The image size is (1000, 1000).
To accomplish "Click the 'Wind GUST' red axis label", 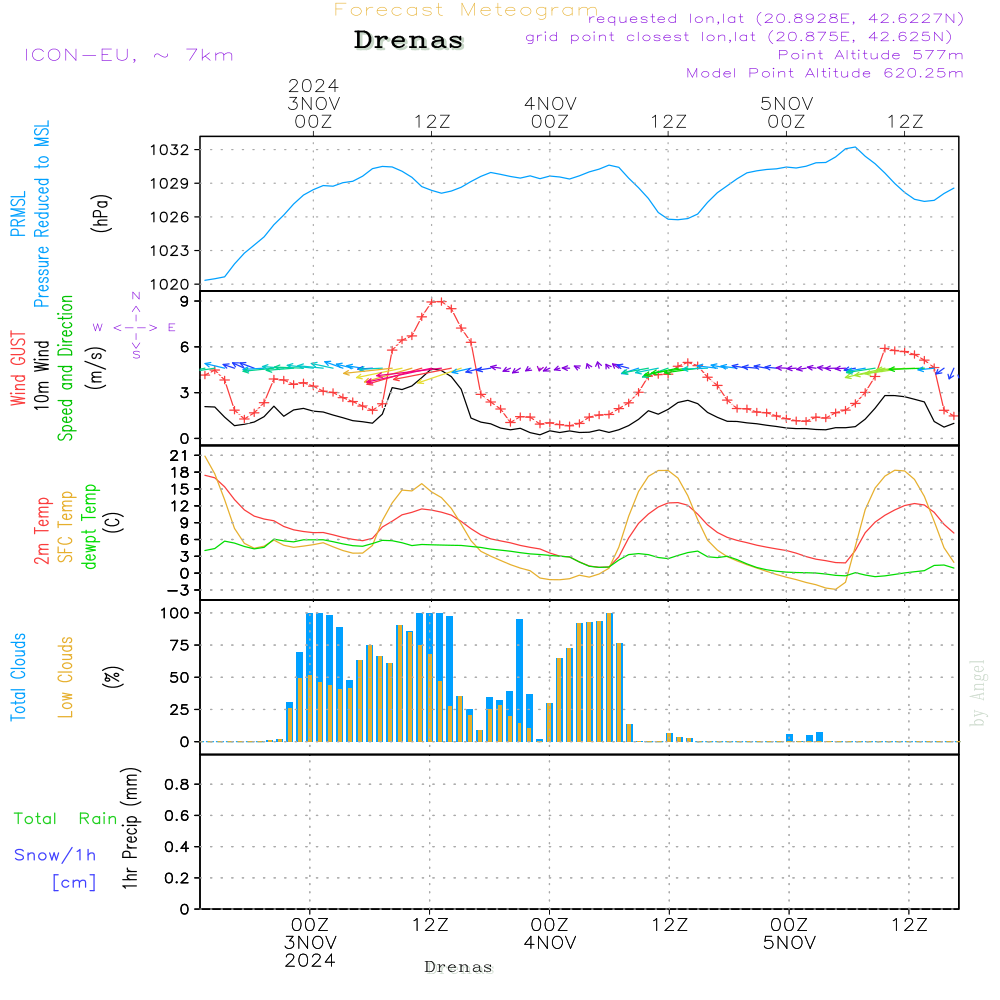I will coord(18,368).
